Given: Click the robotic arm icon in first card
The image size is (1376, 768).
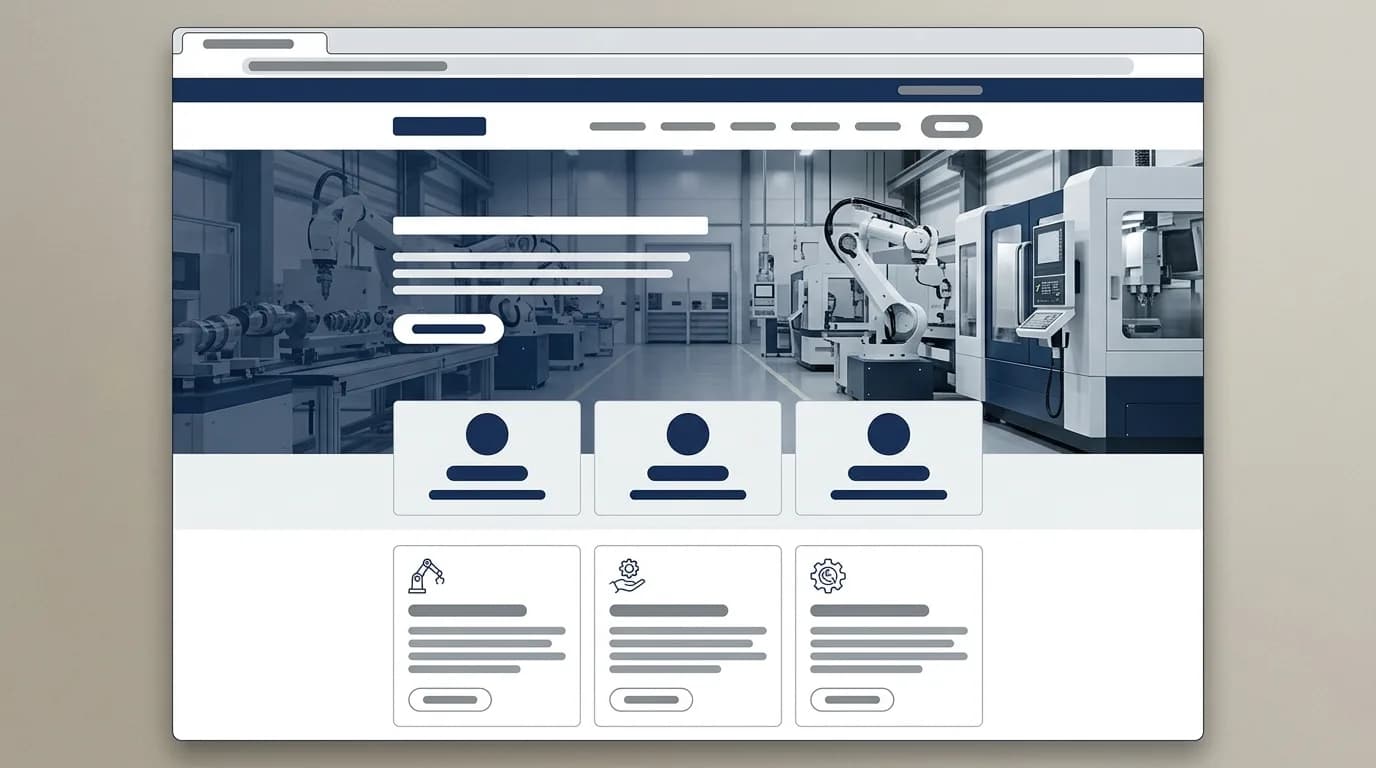Looking at the screenshot, I should (x=426, y=576).
